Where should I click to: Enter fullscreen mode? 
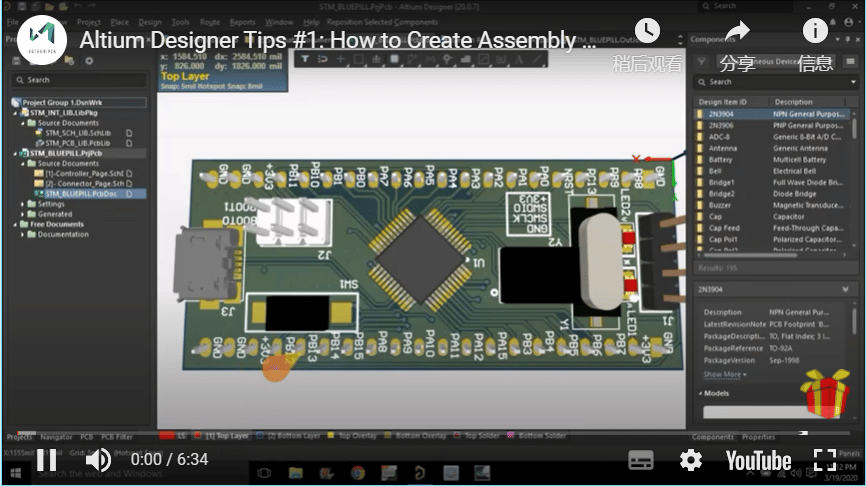[825, 460]
